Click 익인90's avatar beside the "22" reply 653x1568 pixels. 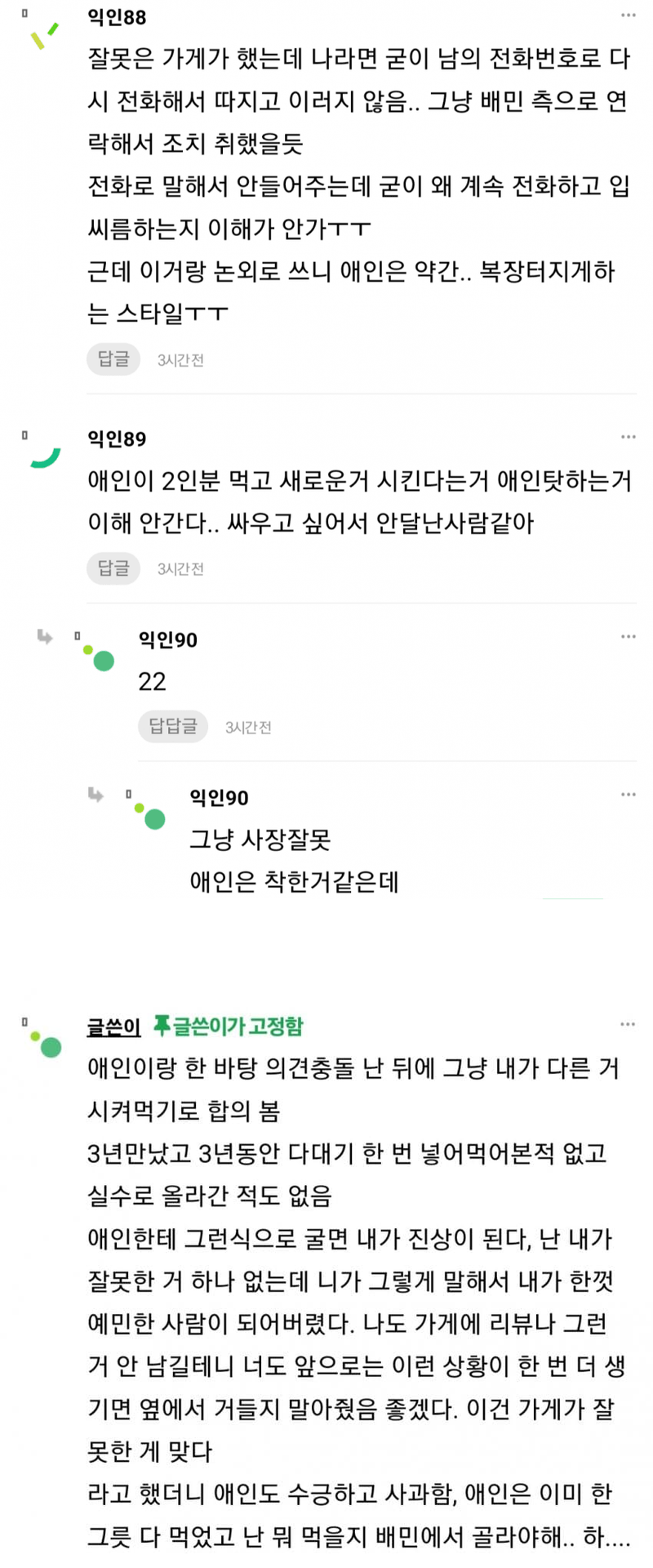[99, 657]
